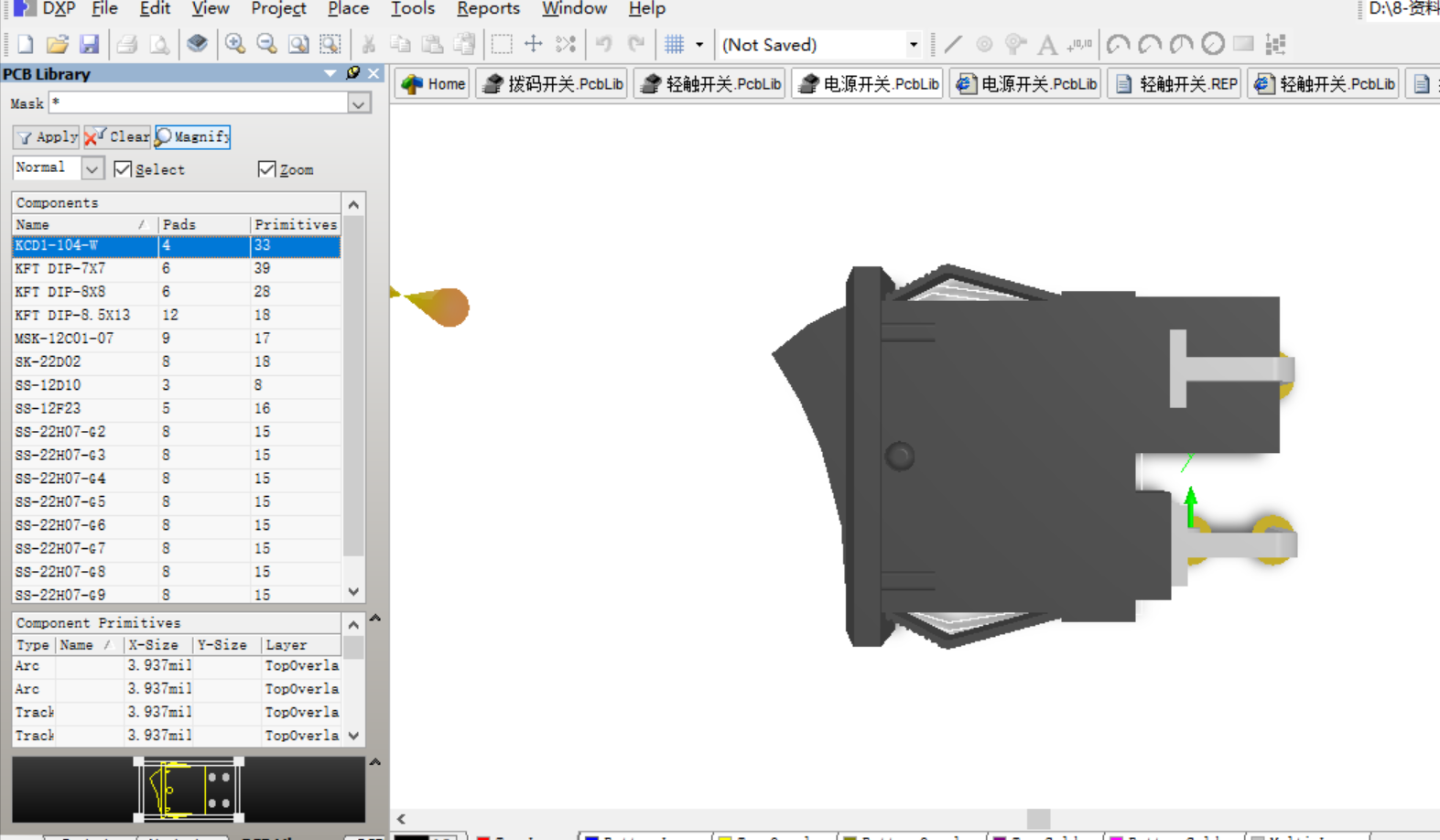The width and height of the screenshot is (1440, 840).
Task: Select the Place Fill rectangle tool
Action: click(1243, 44)
